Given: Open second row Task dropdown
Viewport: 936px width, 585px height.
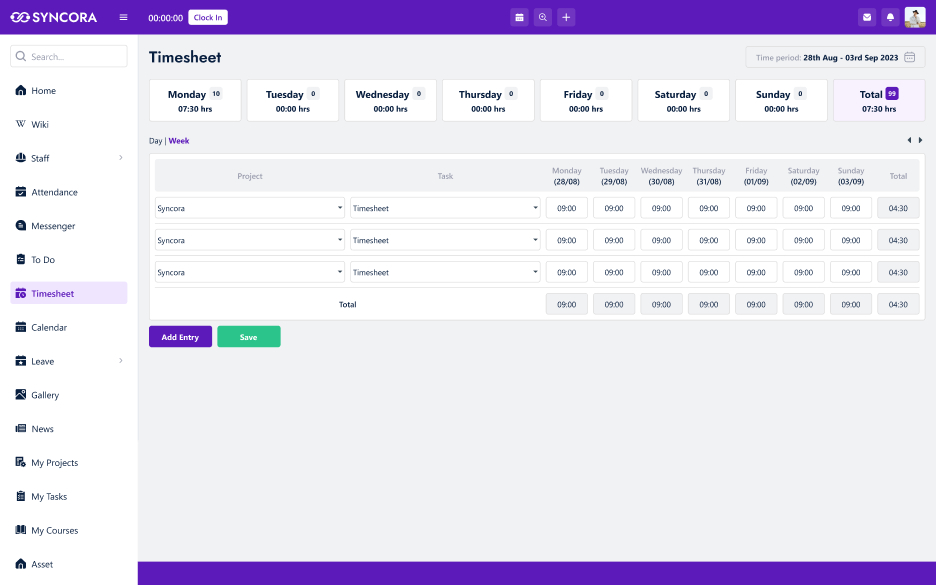Looking at the screenshot, I should pos(445,241).
